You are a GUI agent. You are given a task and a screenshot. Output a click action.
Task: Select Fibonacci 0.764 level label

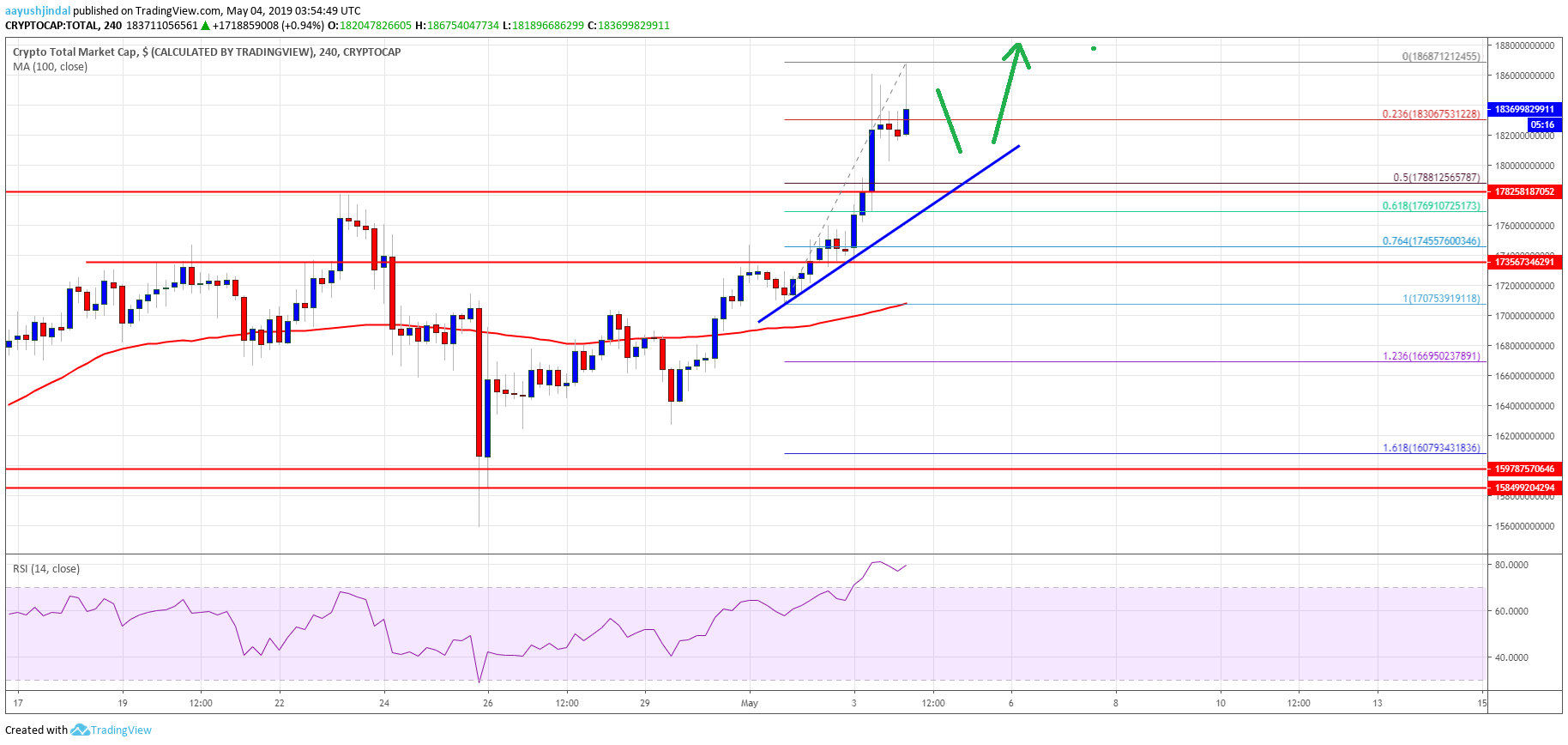coord(1431,241)
